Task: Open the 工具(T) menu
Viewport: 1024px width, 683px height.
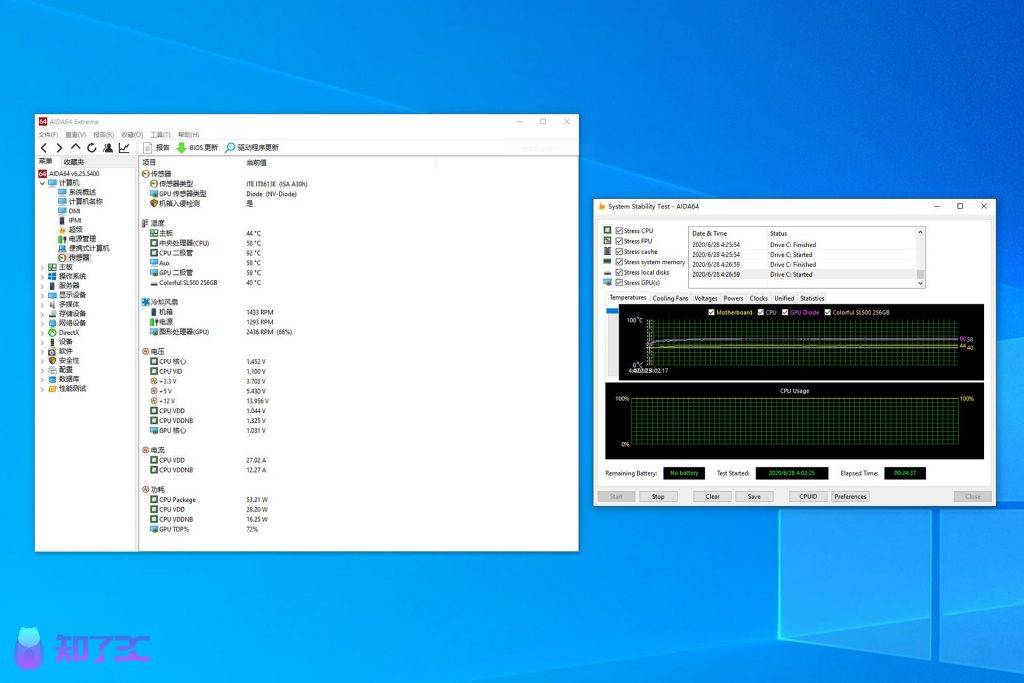Action: click(x=160, y=135)
